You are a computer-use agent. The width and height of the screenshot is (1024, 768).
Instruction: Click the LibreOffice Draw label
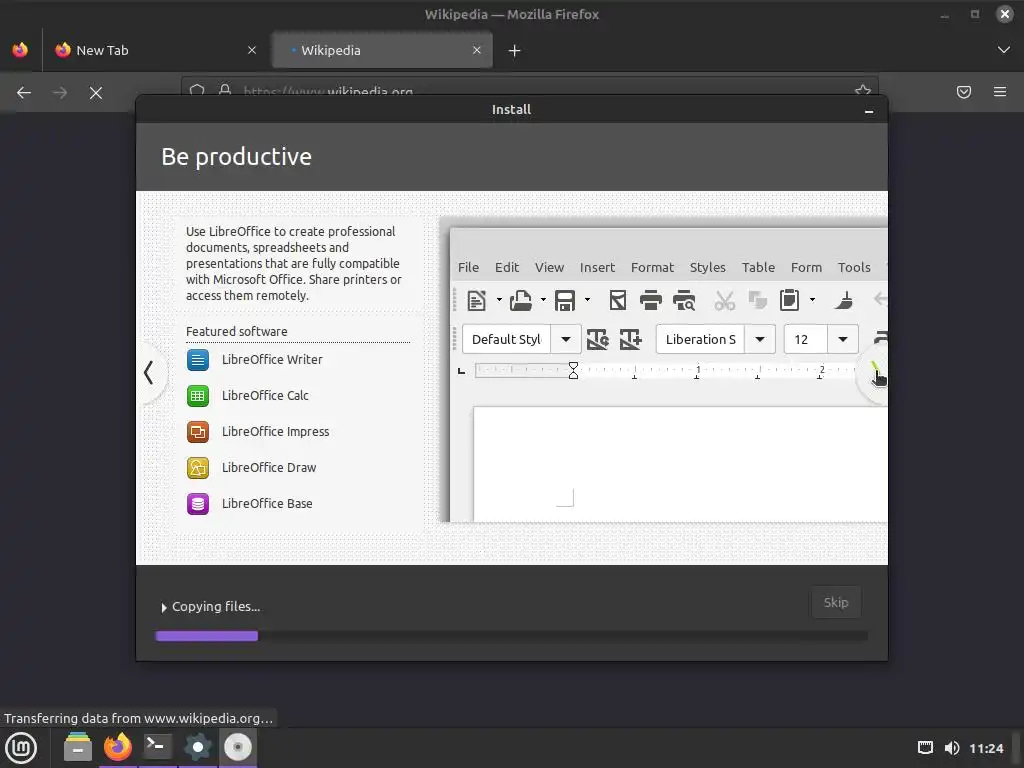tap(269, 468)
